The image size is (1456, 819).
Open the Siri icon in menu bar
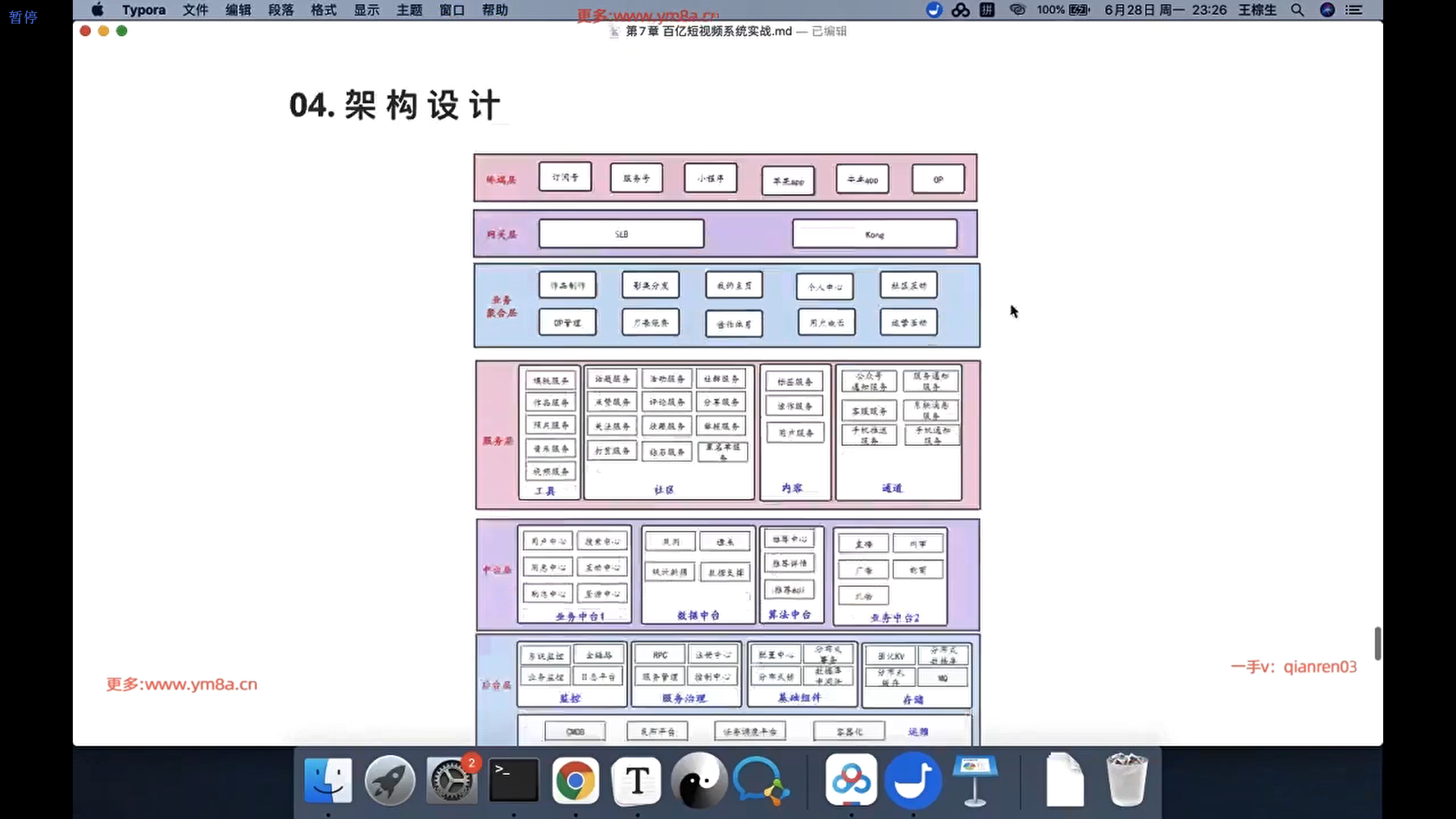point(1327,10)
